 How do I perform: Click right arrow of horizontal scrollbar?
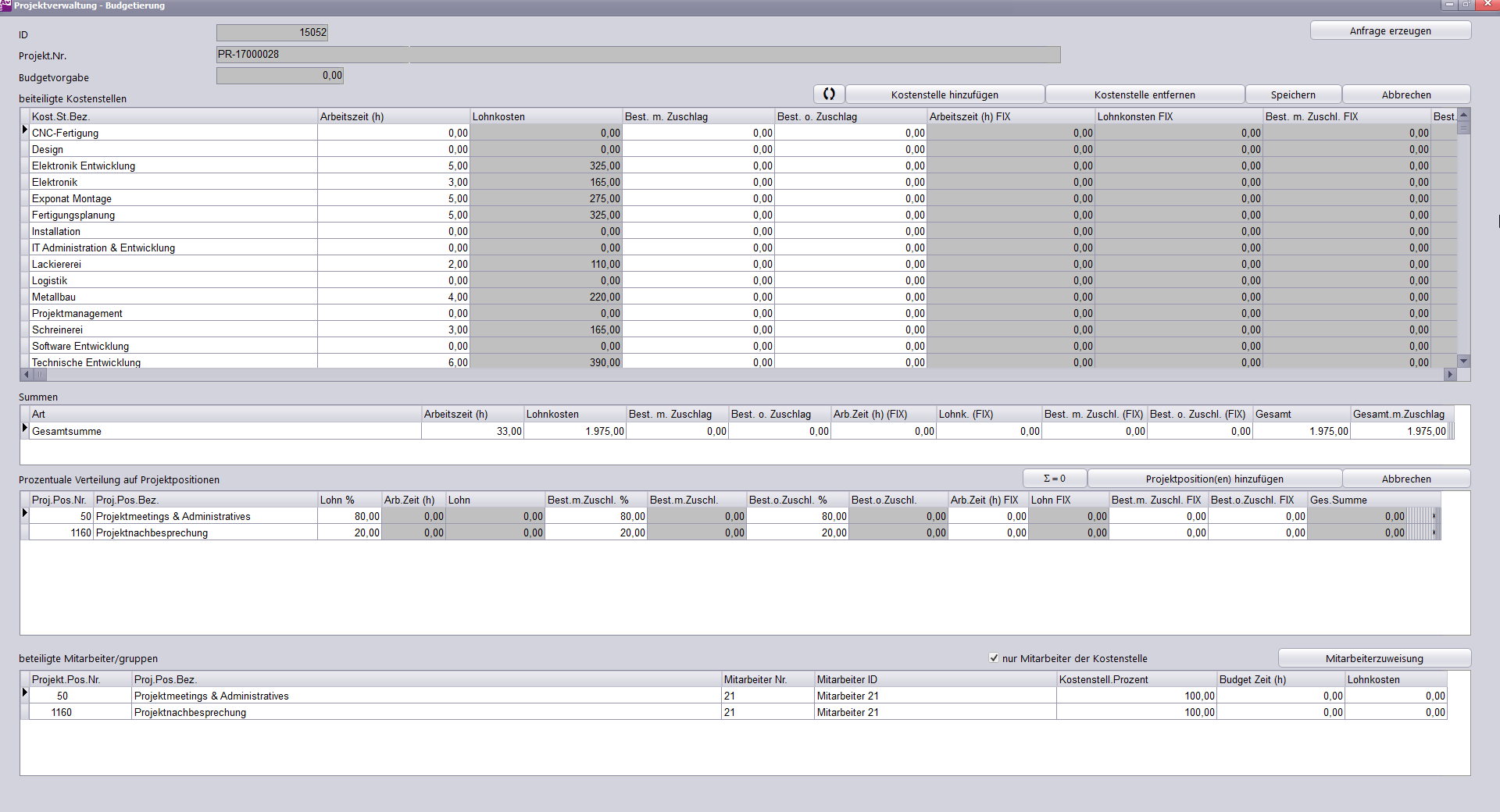(1450, 375)
